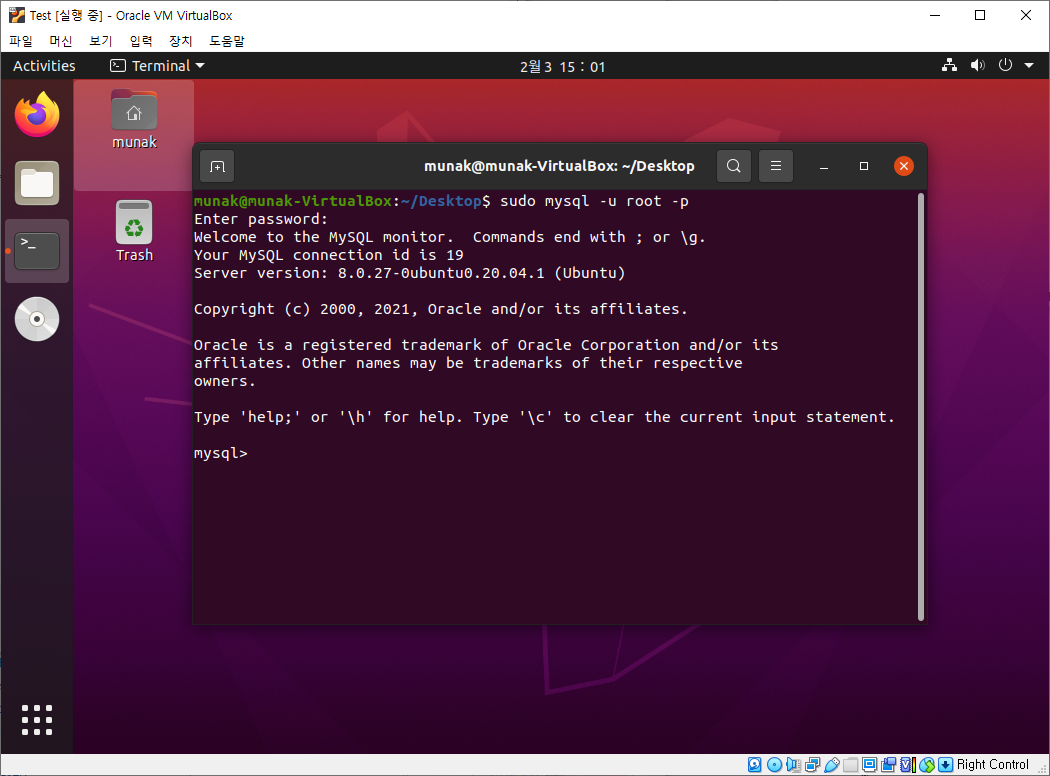Click the USB devices indicator in the status bar
The height and width of the screenshot is (776, 1050).
[832, 765]
